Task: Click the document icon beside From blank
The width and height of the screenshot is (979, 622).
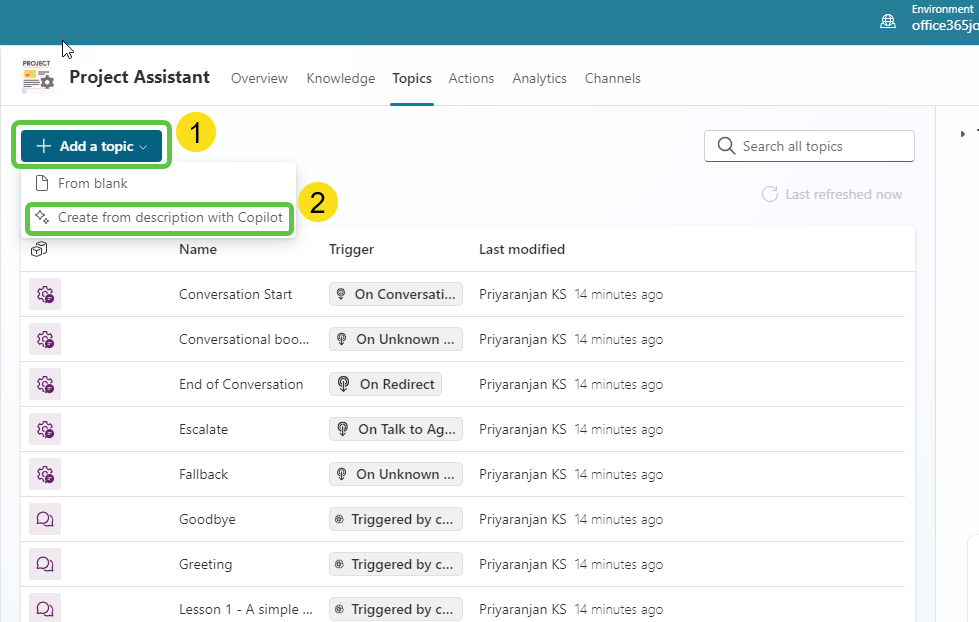Action: tap(41, 183)
